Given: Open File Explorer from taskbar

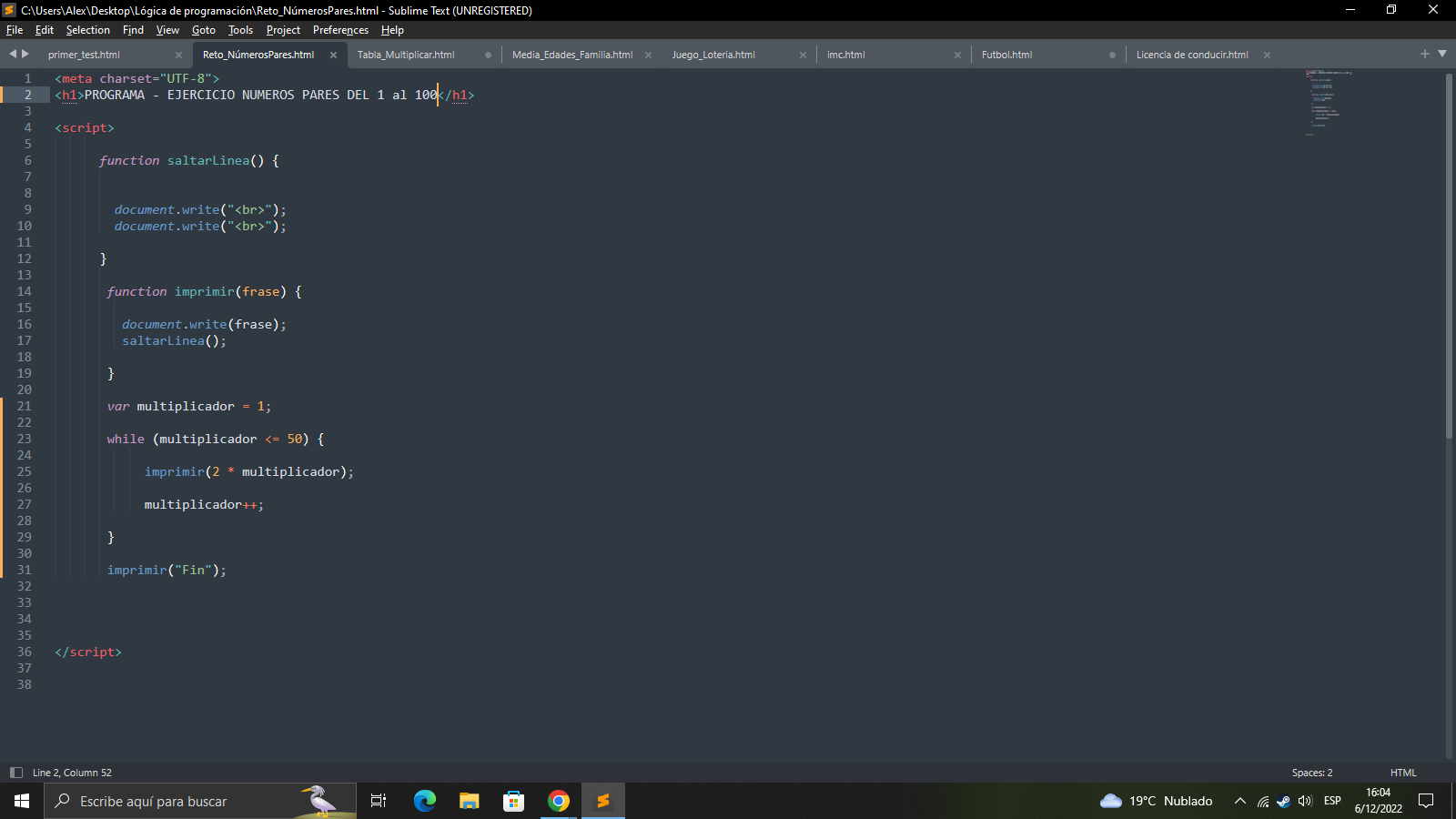Looking at the screenshot, I should (469, 801).
